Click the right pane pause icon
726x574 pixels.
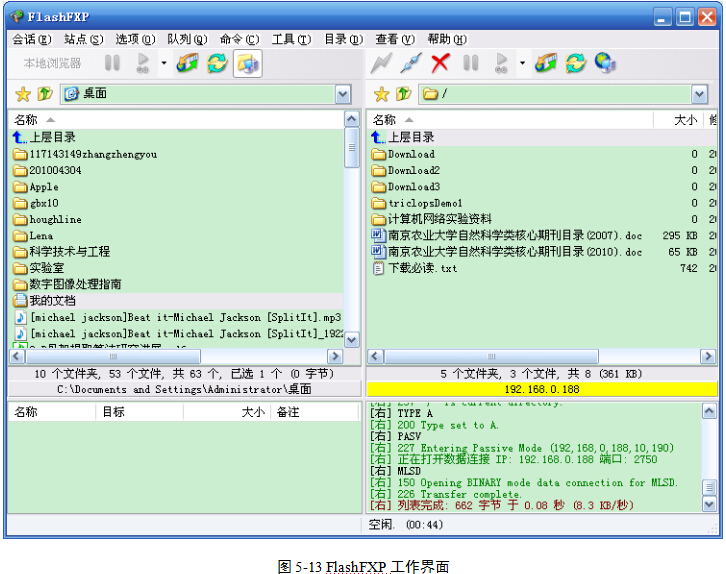pyautogui.click(x=470, y=63)
